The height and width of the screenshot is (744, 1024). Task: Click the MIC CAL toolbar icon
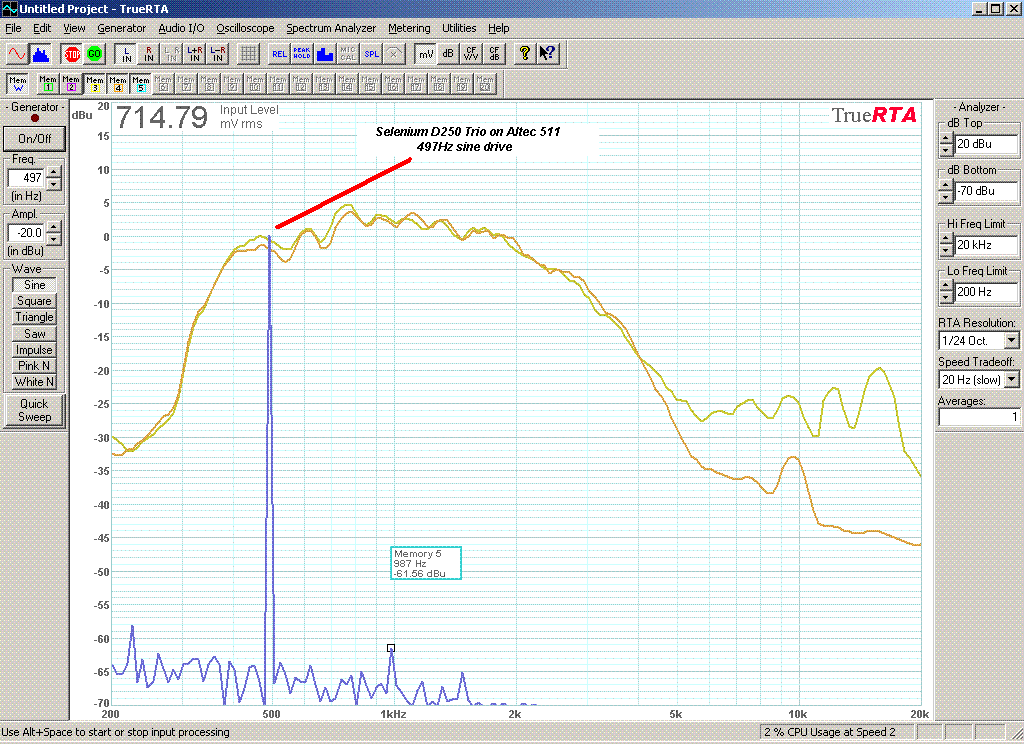tap(347, 54)
